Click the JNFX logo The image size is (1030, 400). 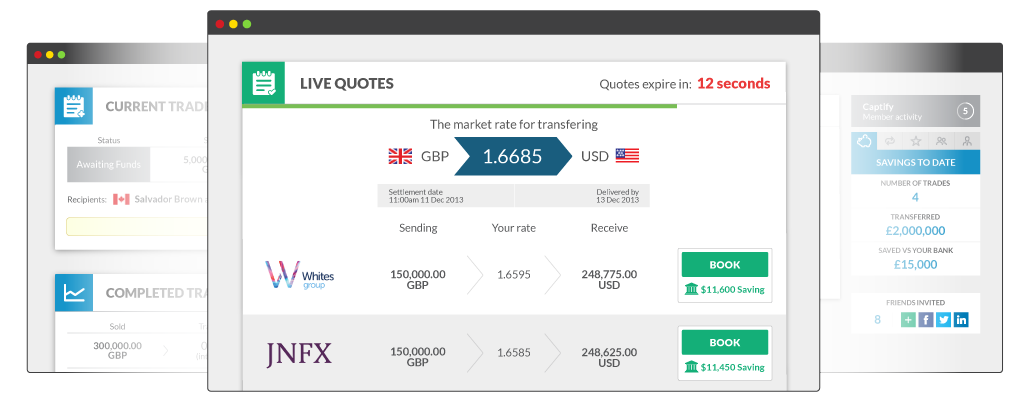299,353
